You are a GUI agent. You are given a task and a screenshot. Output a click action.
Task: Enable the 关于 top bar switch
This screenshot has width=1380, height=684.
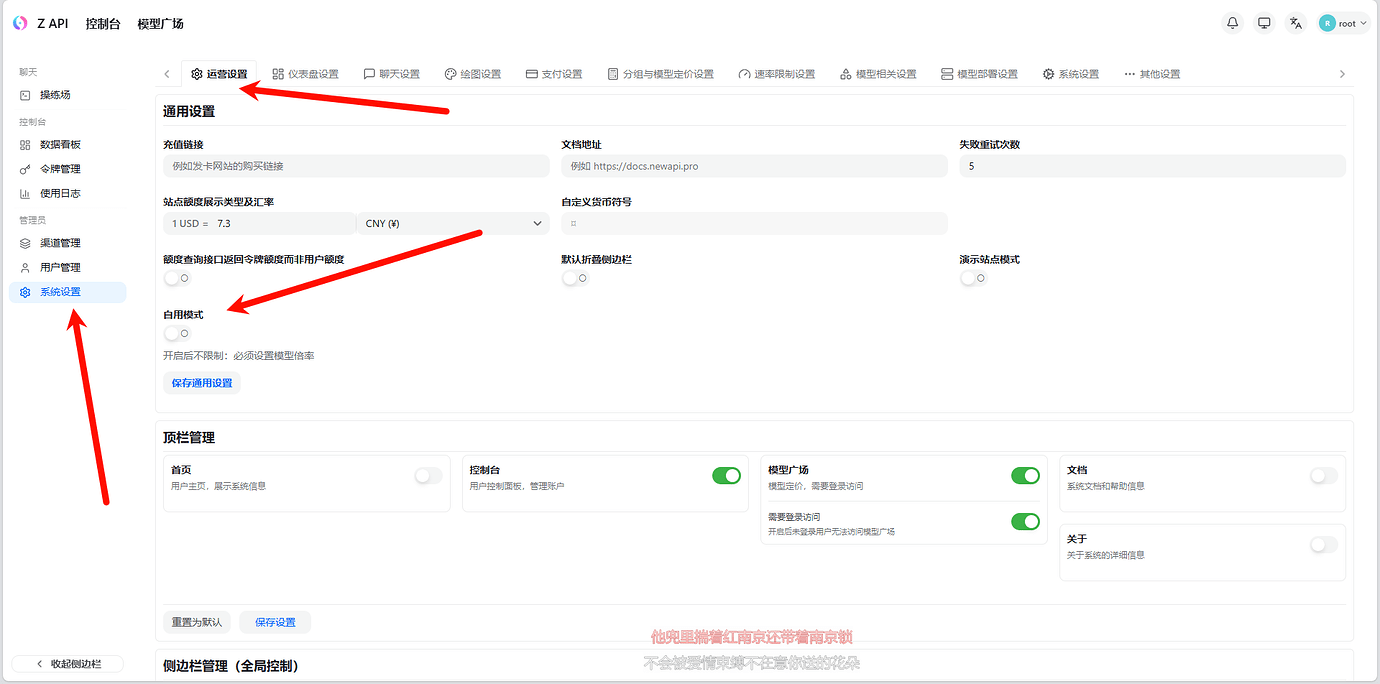(x=1324, y=545)
